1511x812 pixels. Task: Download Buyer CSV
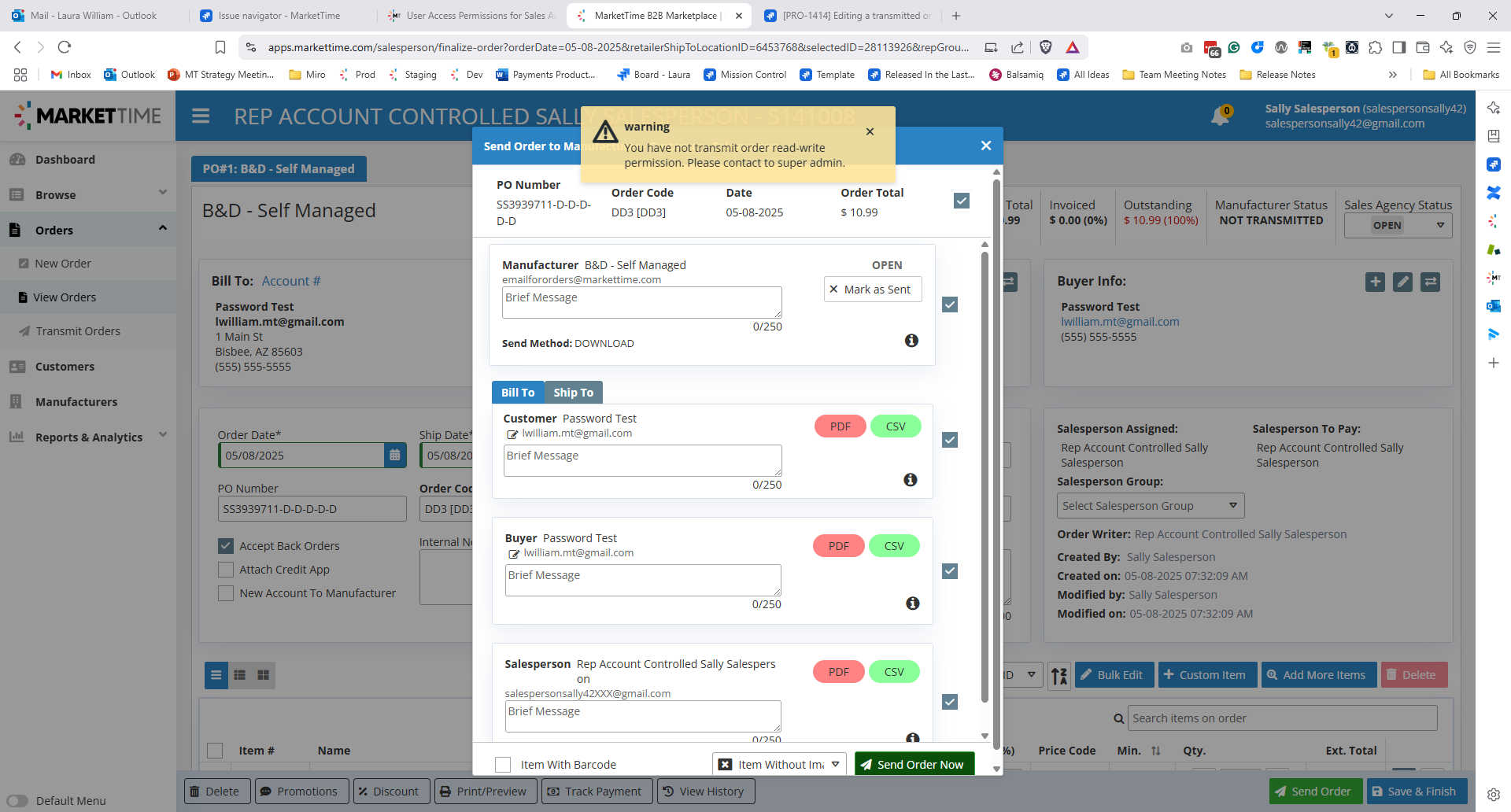894,546
